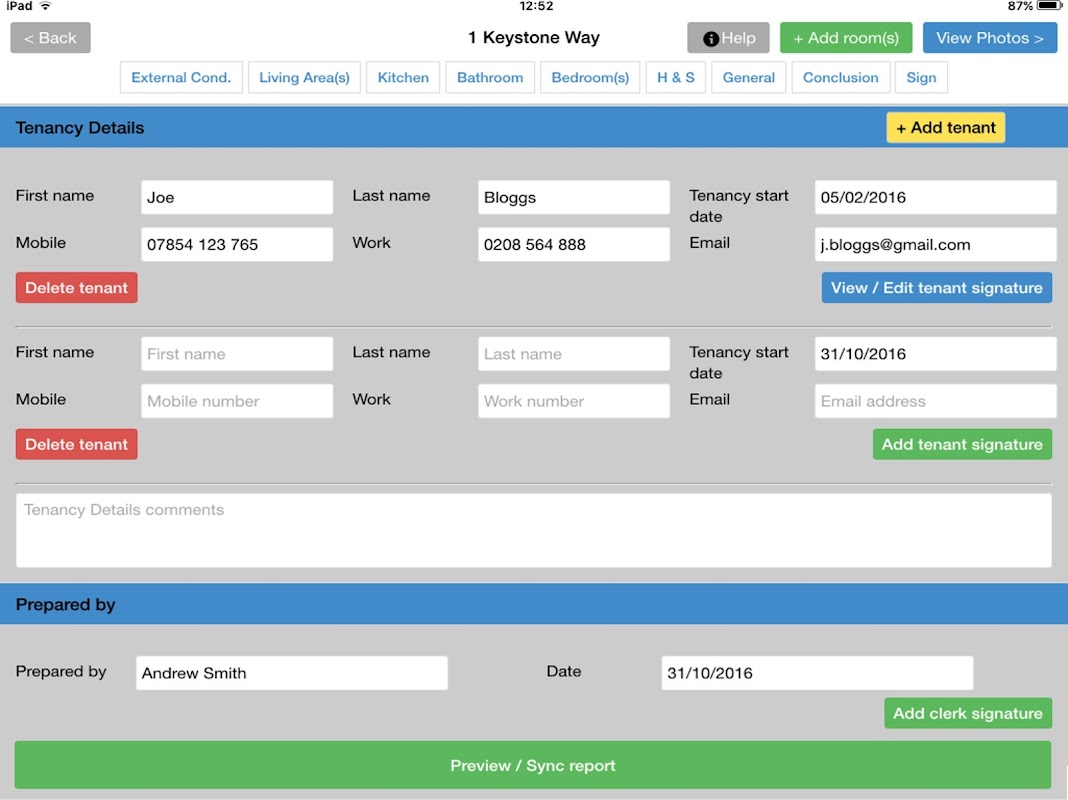Tap the 12:52 clock in status bar
This screenshot has height=800, width=1068.
click(x=536, y=6)
